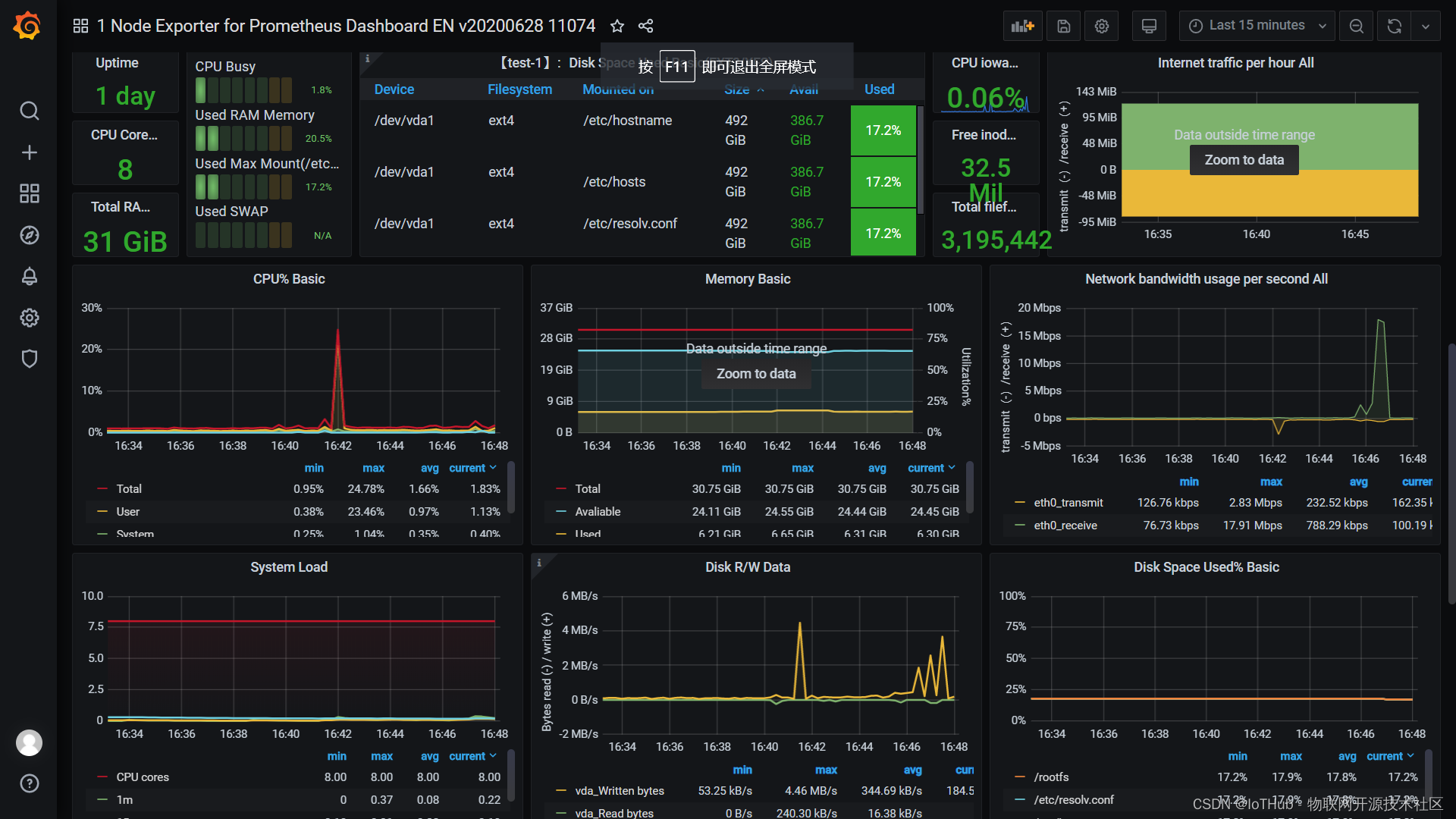The image size is (1456, 819).
Task: Open user profile avatar in sidebar
Action: 29,742
